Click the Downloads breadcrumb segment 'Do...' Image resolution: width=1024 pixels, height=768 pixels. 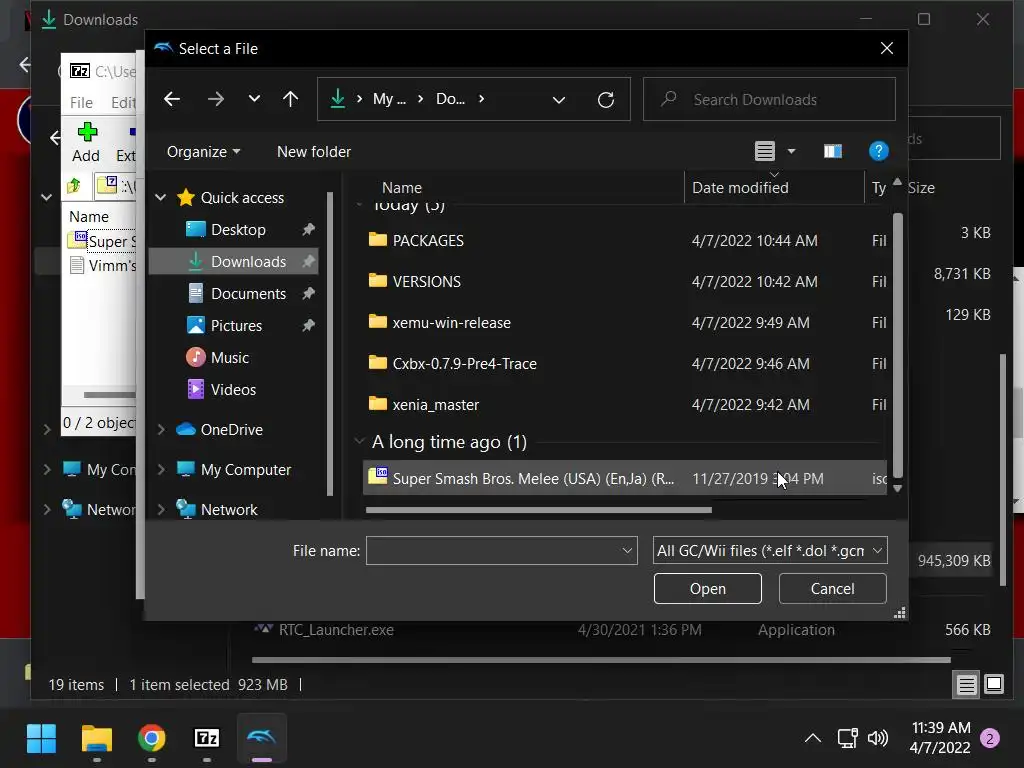click(x=451, y=99)
